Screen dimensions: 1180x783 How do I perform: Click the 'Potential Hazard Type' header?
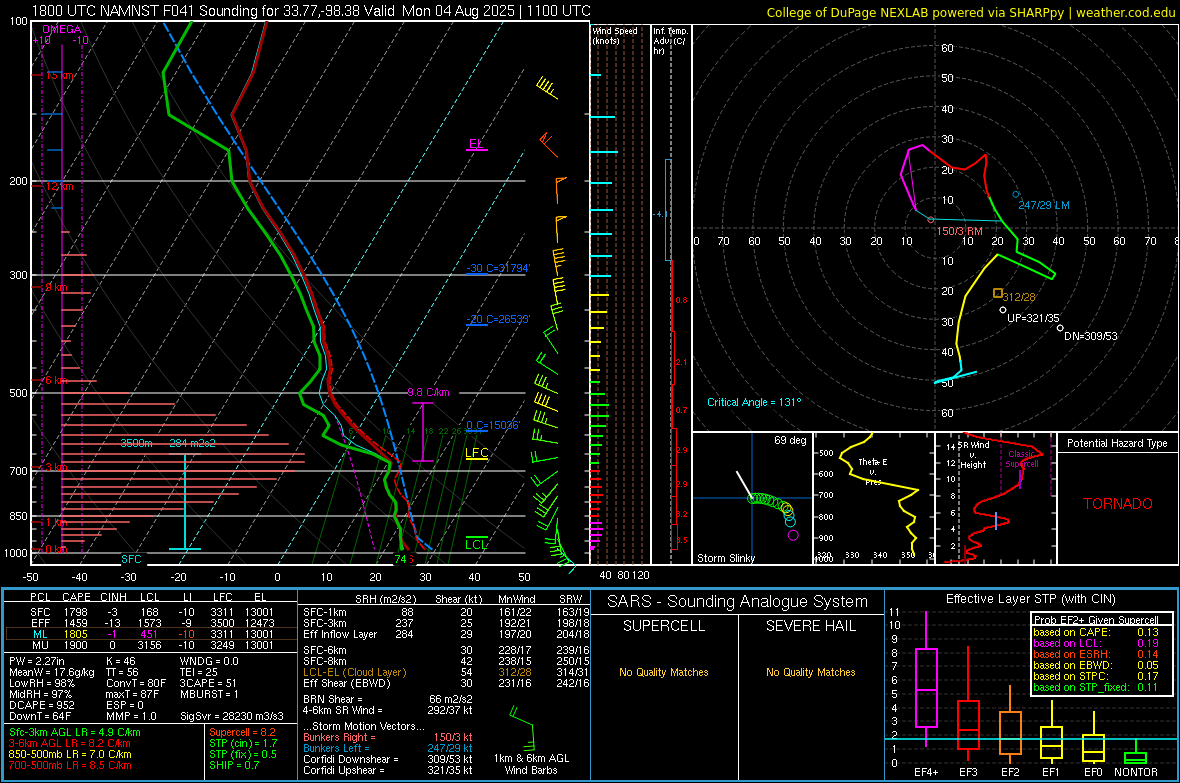(x=1118, y=443)
